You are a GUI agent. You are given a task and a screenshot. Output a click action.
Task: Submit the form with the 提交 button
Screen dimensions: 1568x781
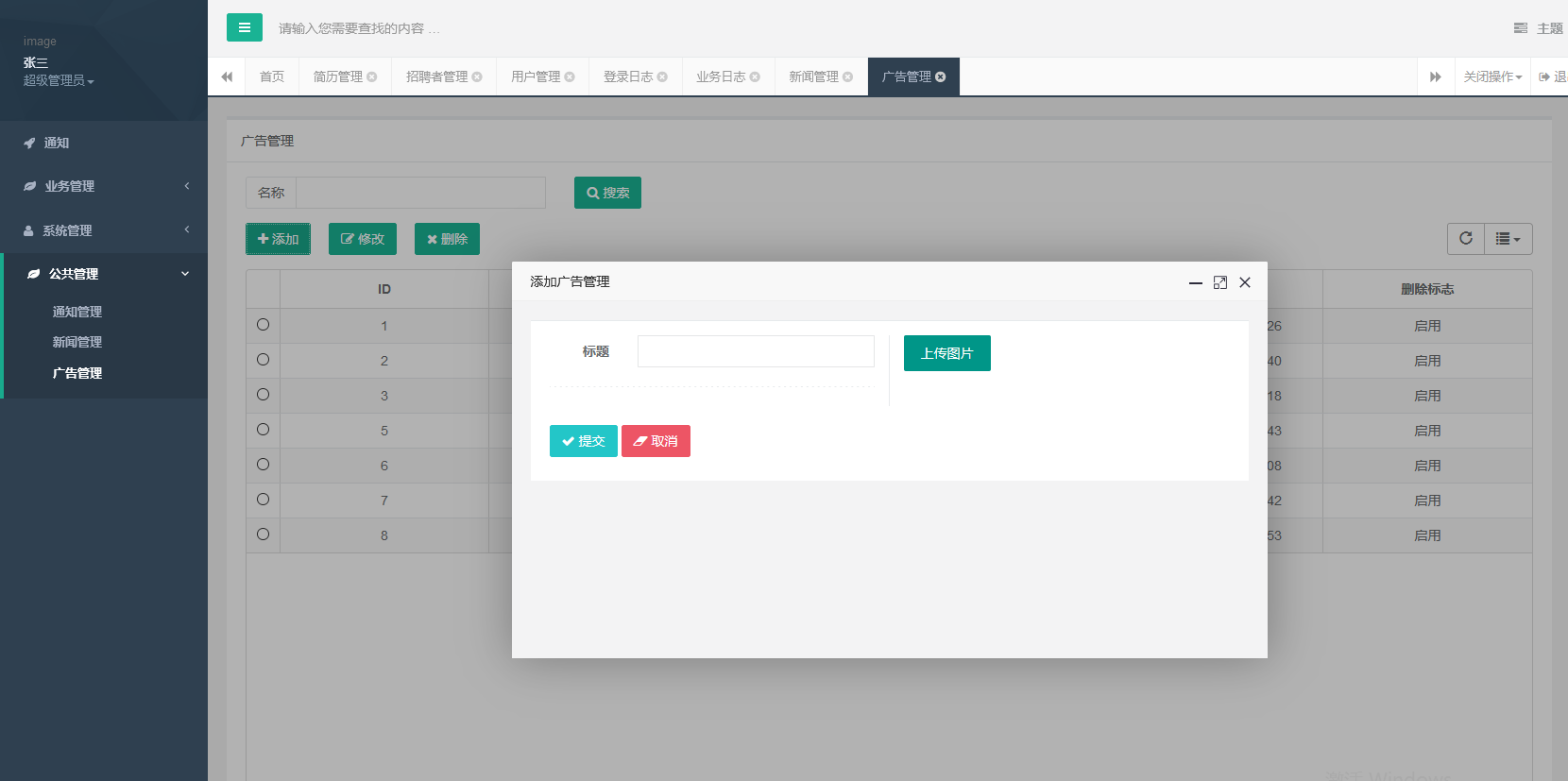click(x=583, y=441)
